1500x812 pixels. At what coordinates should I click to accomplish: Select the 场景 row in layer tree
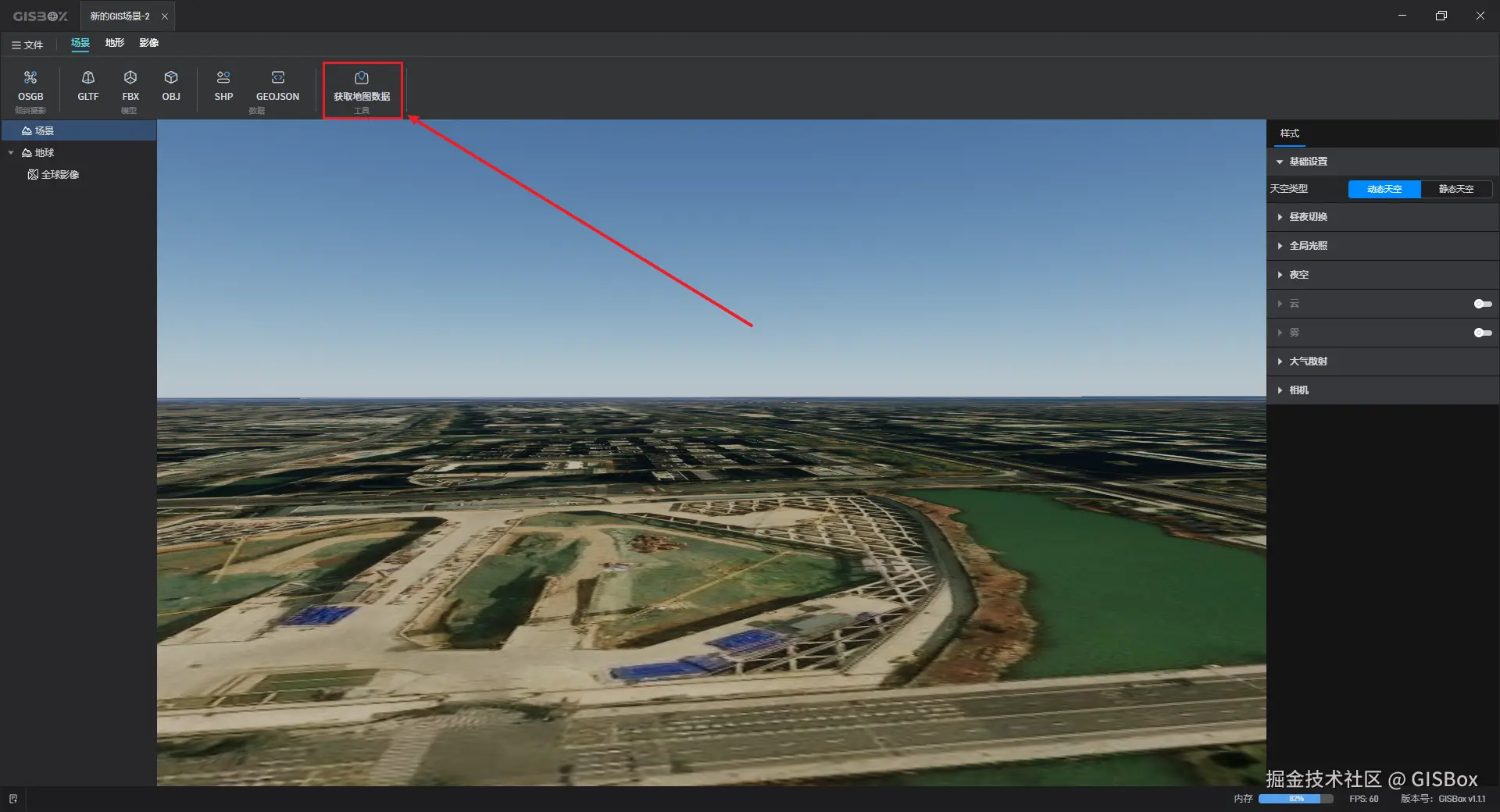point(78,130)
